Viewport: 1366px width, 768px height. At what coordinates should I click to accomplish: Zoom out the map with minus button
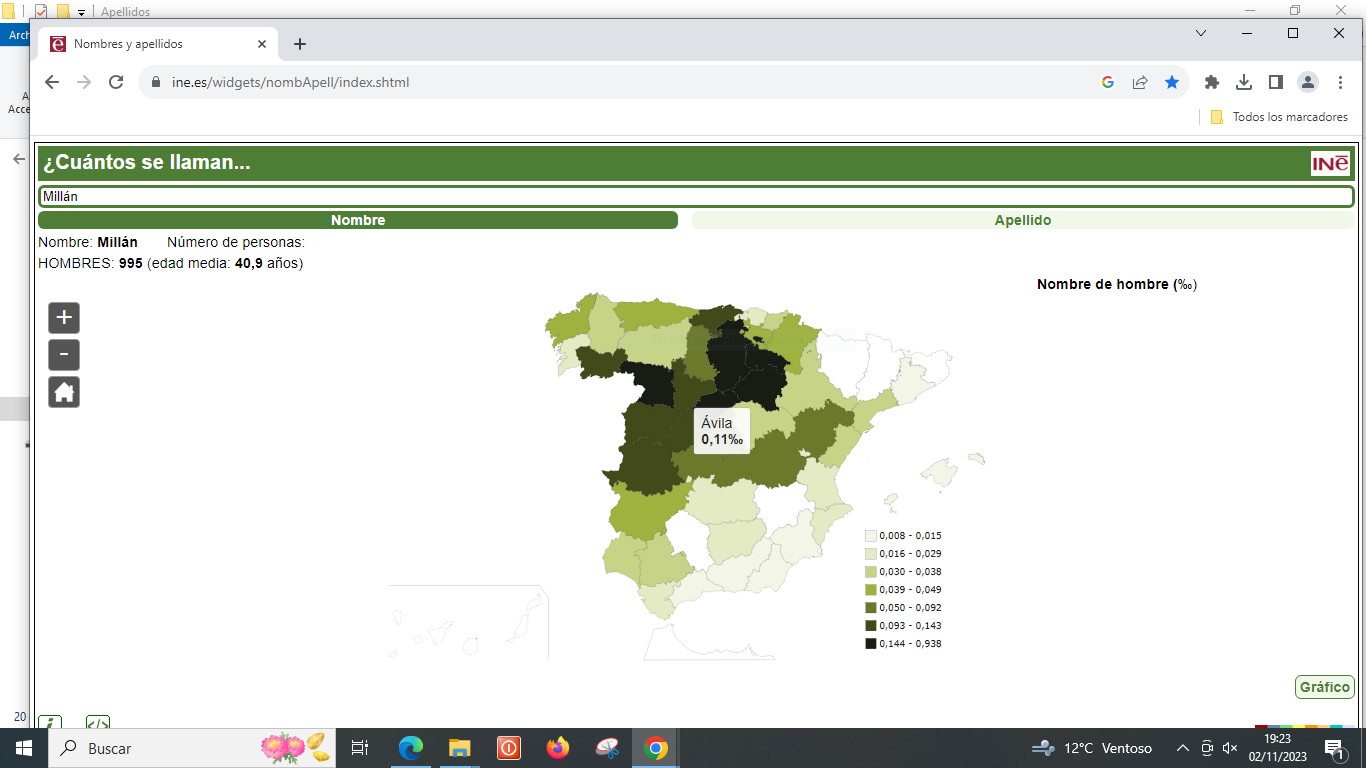coord(64,355)
